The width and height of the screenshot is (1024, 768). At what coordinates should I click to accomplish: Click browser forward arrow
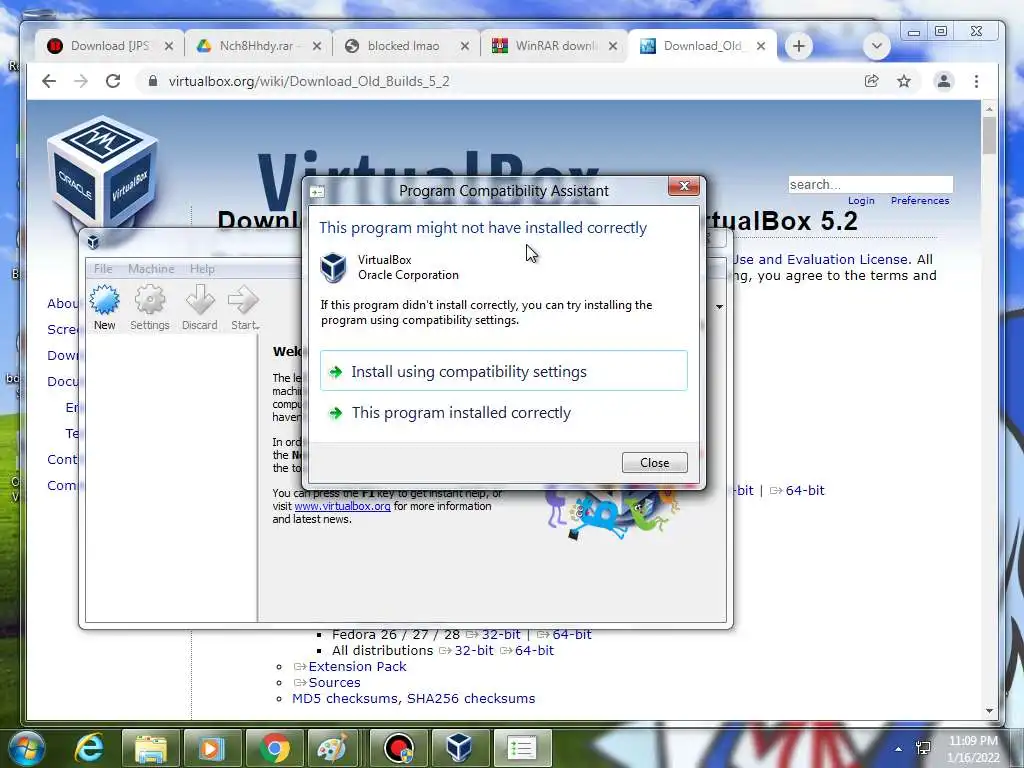point(81,81)
